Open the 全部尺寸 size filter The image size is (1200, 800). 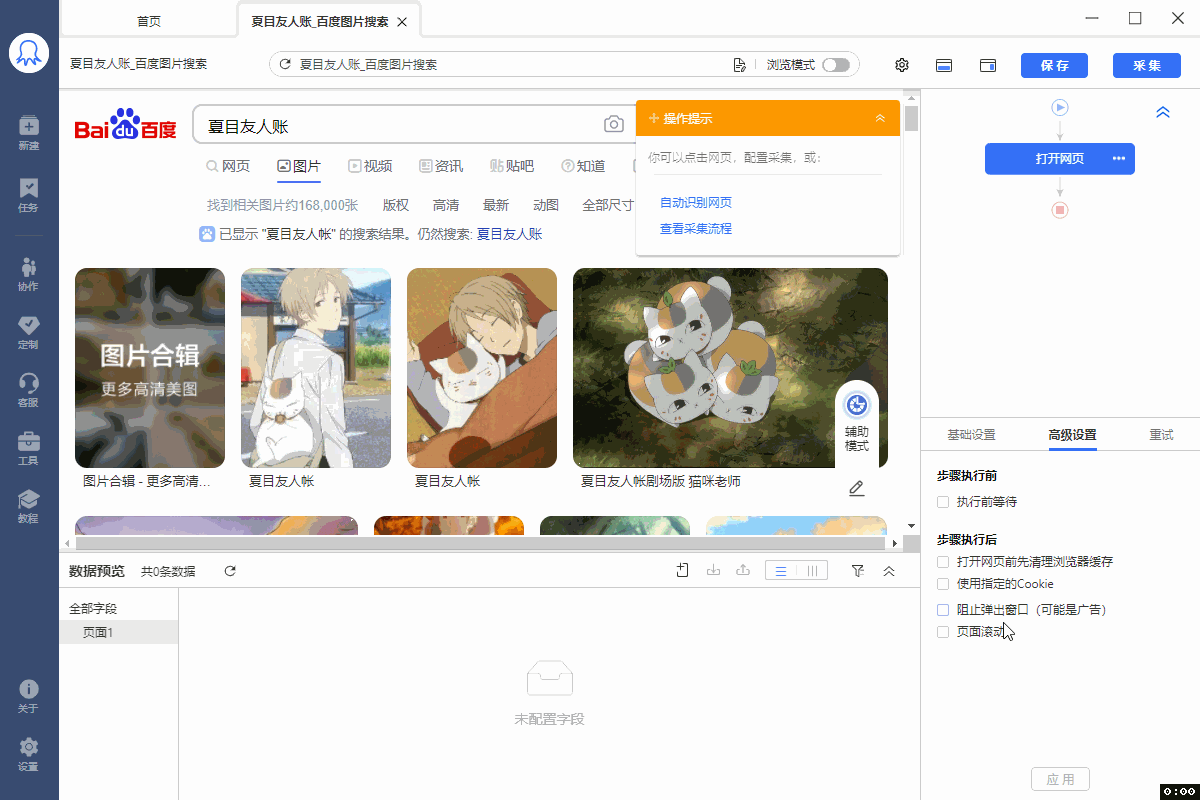608,205
